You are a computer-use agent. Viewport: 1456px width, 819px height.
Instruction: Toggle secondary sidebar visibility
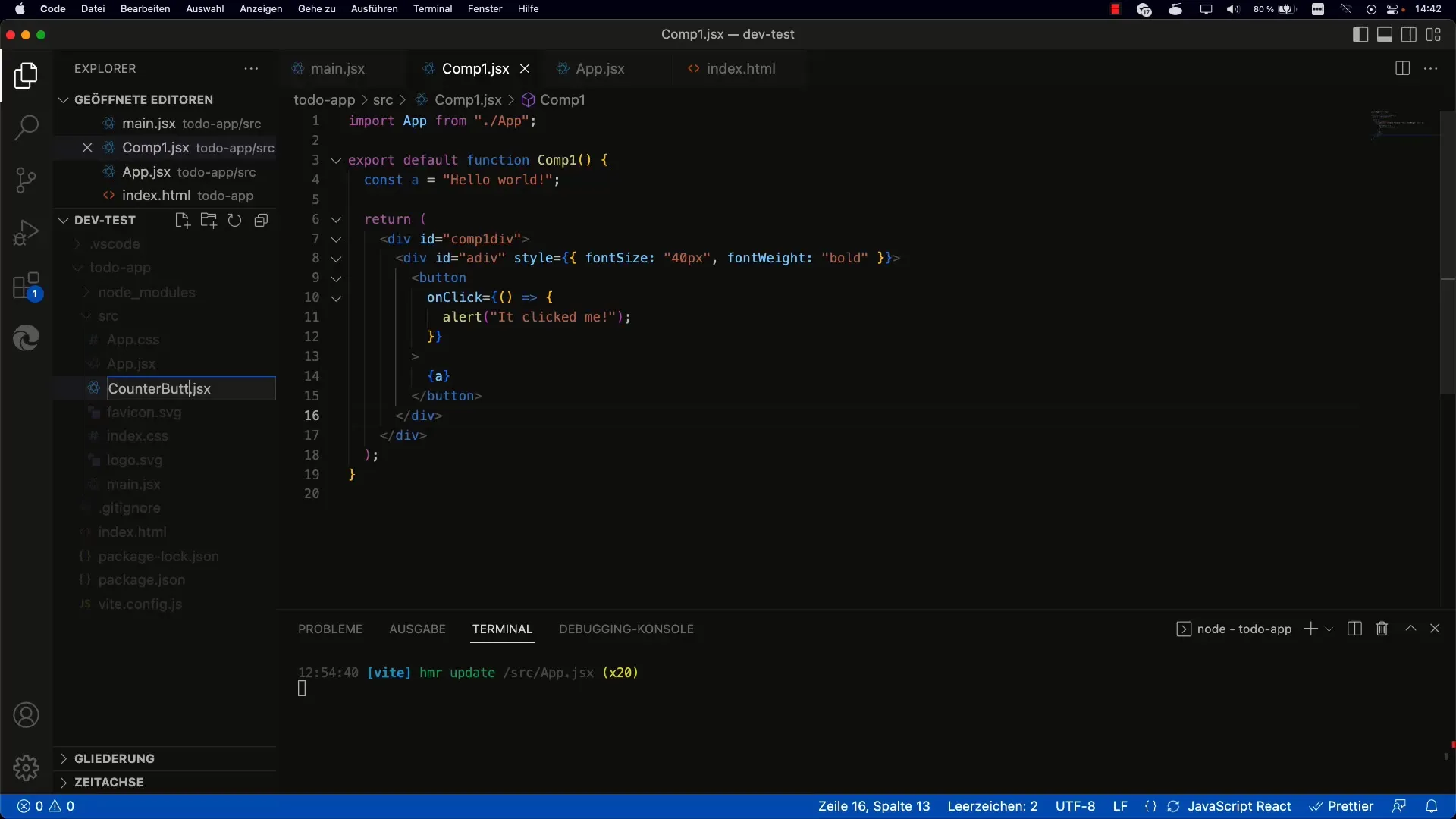point(1409,35)
